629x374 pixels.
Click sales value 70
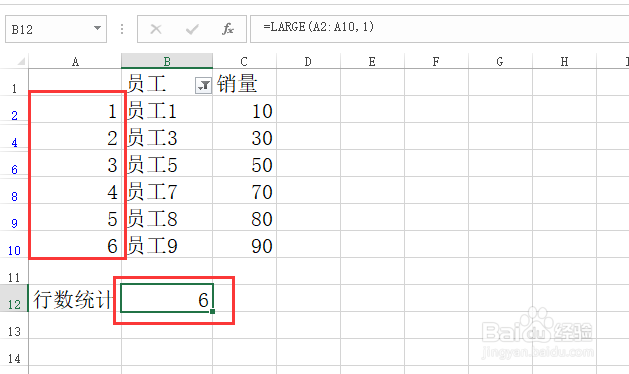244,191
